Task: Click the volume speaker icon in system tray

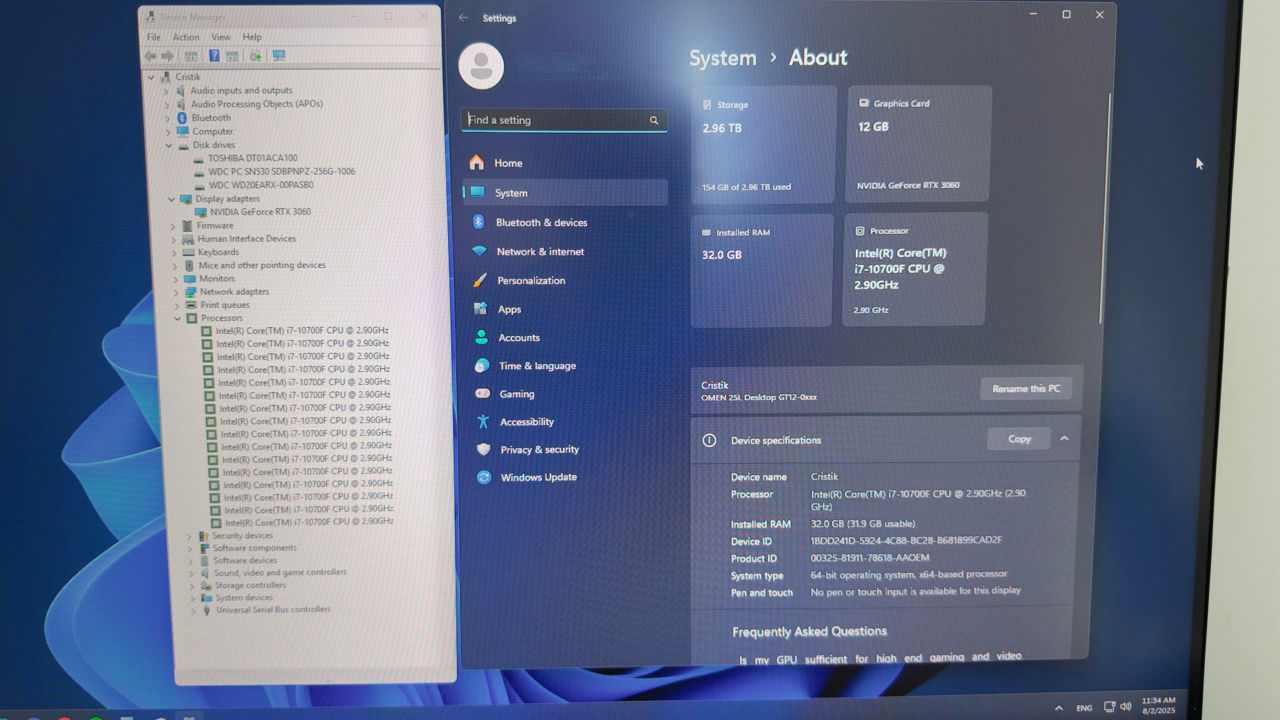Action: (x=1126, y=707)
